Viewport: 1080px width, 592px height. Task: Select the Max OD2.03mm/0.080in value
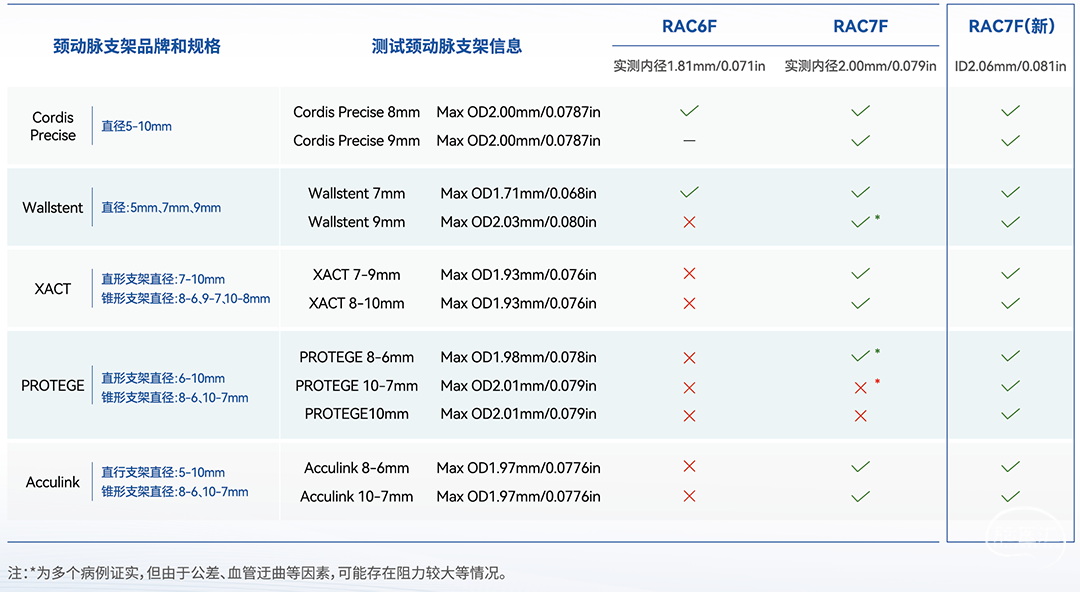(518, 222)
